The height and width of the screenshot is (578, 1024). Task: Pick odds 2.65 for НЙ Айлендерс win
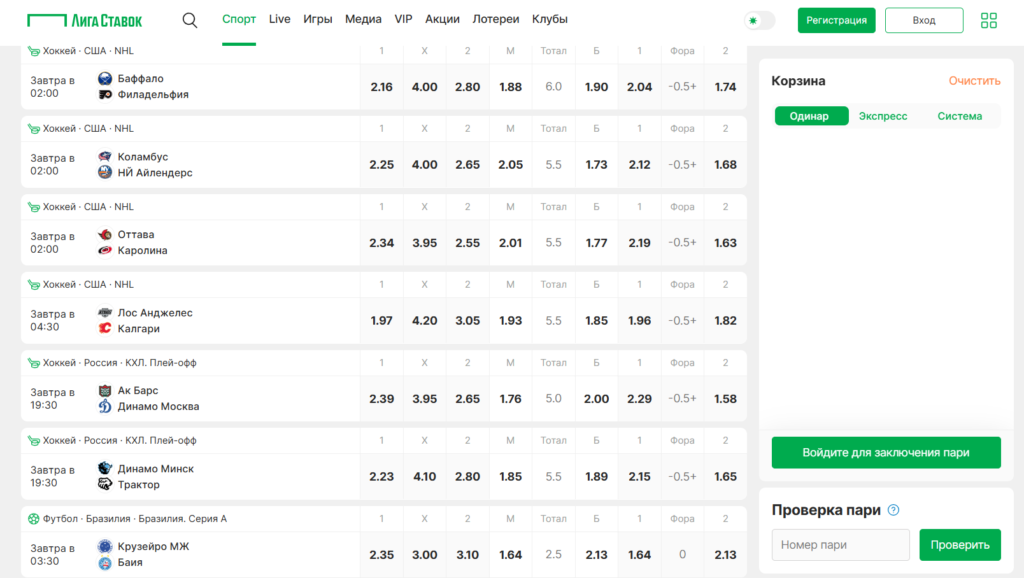point(468,165)
